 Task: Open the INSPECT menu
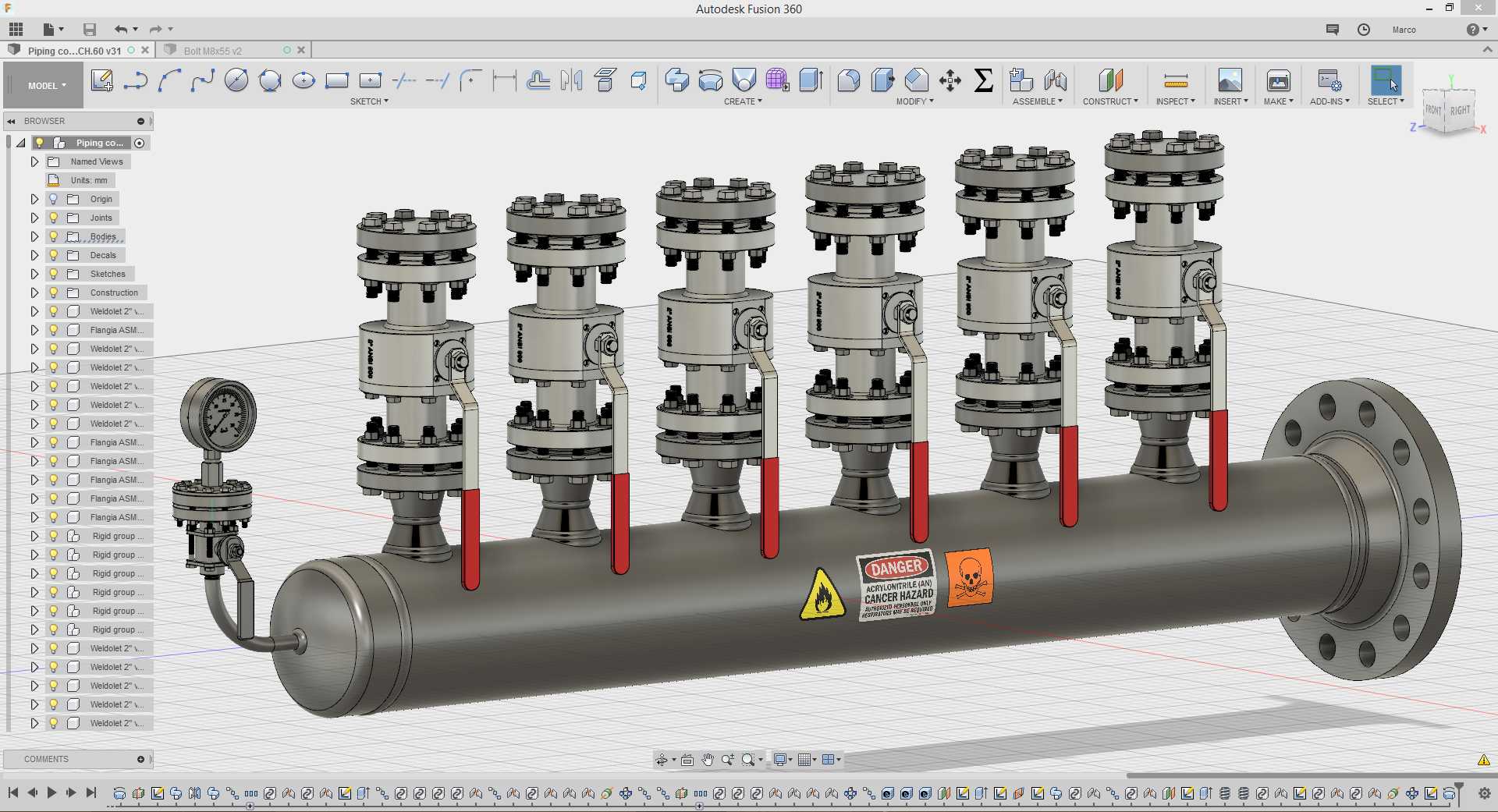tap(1175, 101)
